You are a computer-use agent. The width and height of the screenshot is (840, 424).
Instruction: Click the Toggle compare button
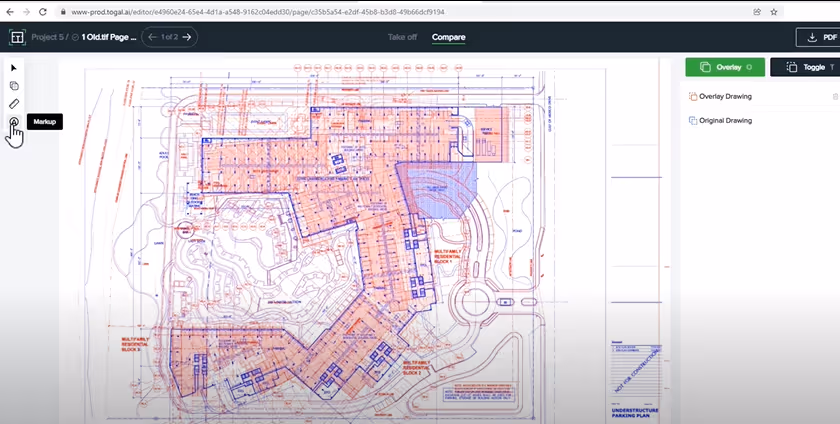pos(805,67)
